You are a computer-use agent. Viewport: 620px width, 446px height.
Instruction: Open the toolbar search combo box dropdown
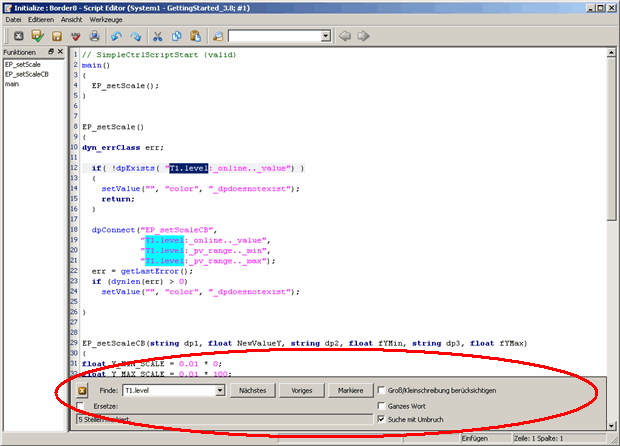tap(326, 36)
